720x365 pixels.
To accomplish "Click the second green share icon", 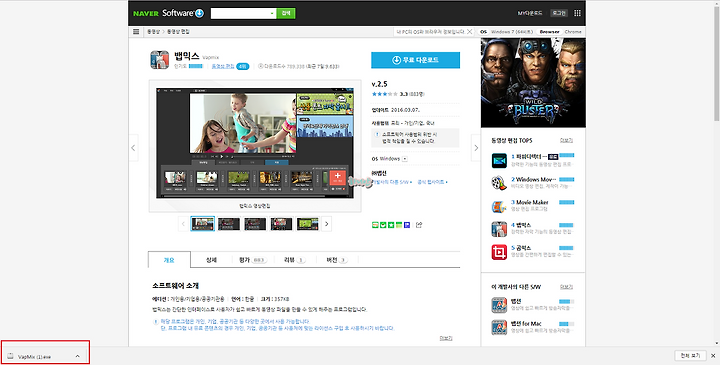I will (383, 225).
